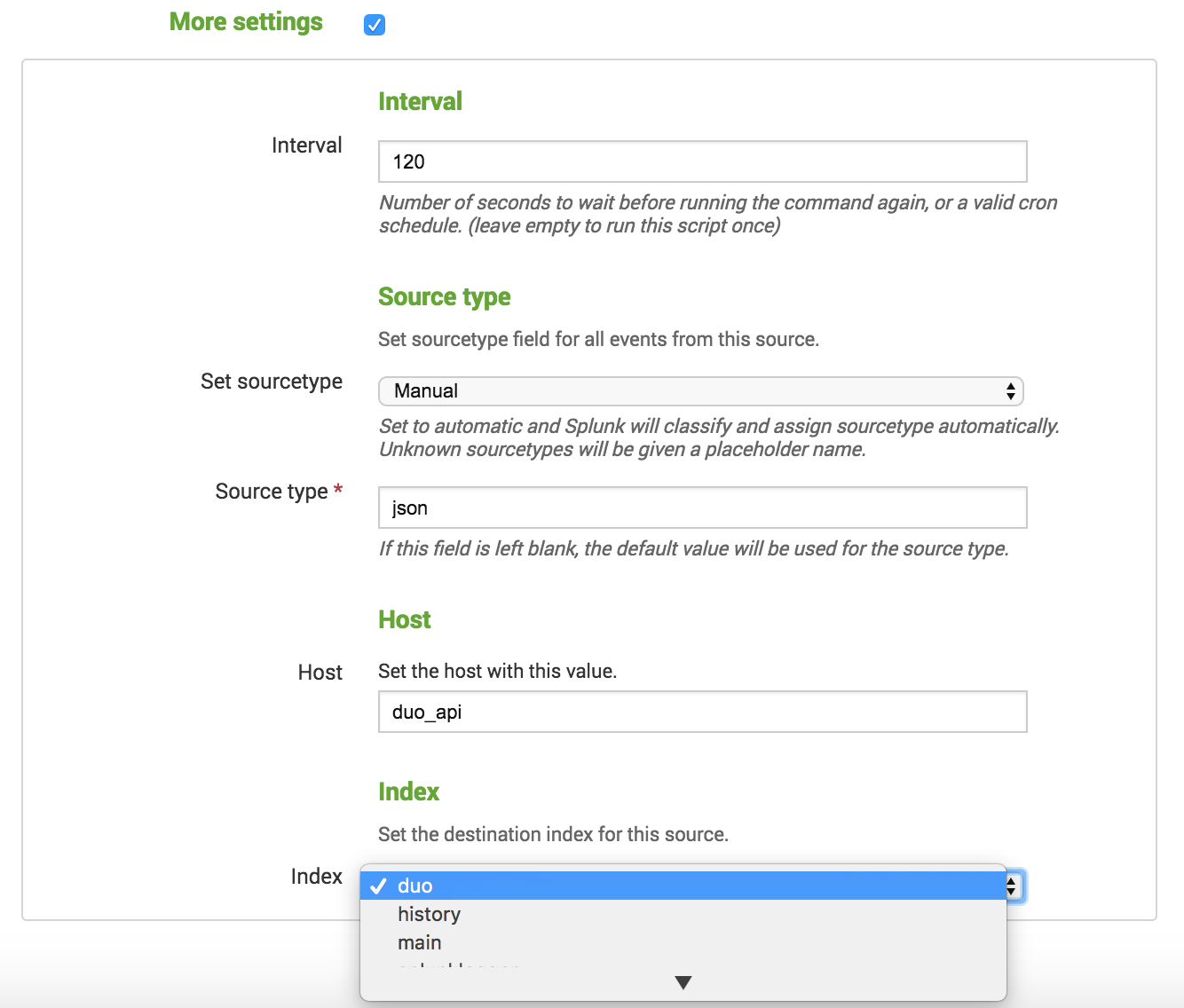
Task: Open the "Set sourcetype" dropdown showing Manual
Action: (x=701, y=390)
